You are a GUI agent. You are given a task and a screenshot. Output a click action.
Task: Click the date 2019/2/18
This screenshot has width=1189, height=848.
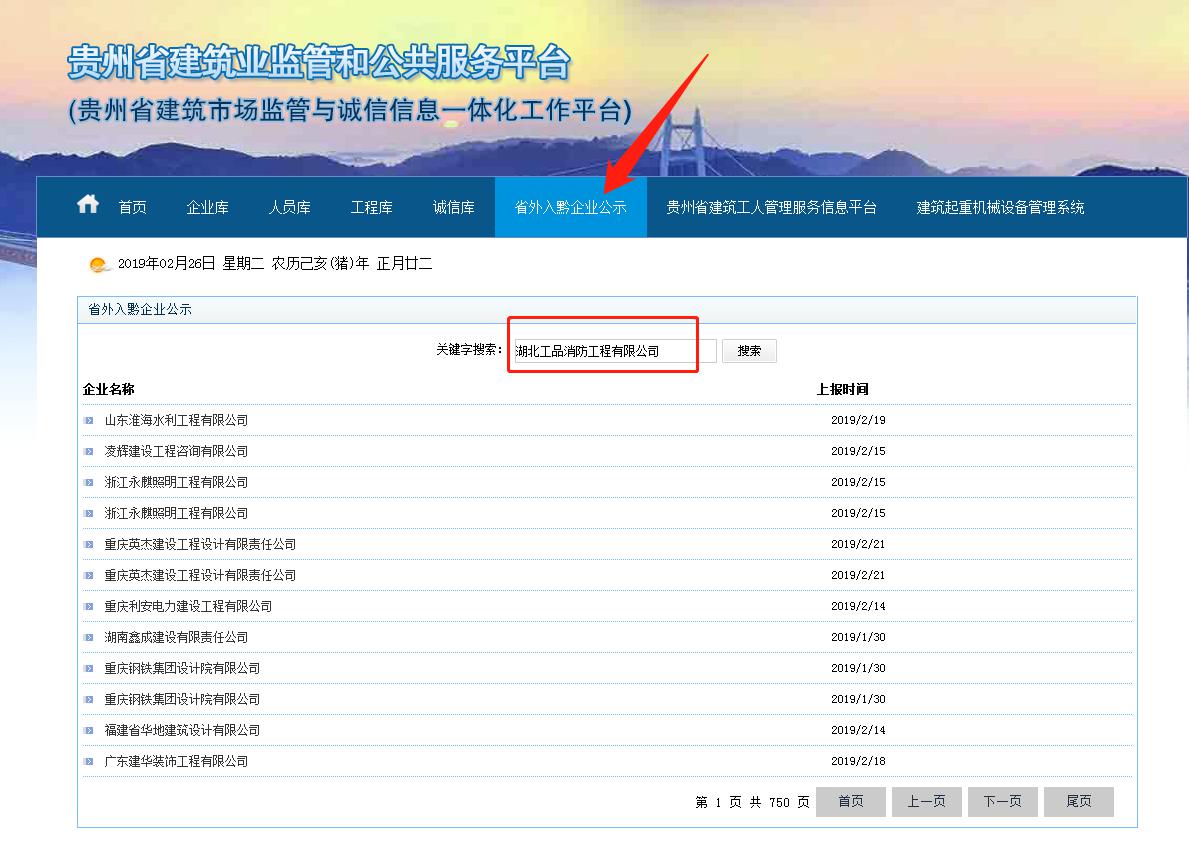[x=858, y=762]
